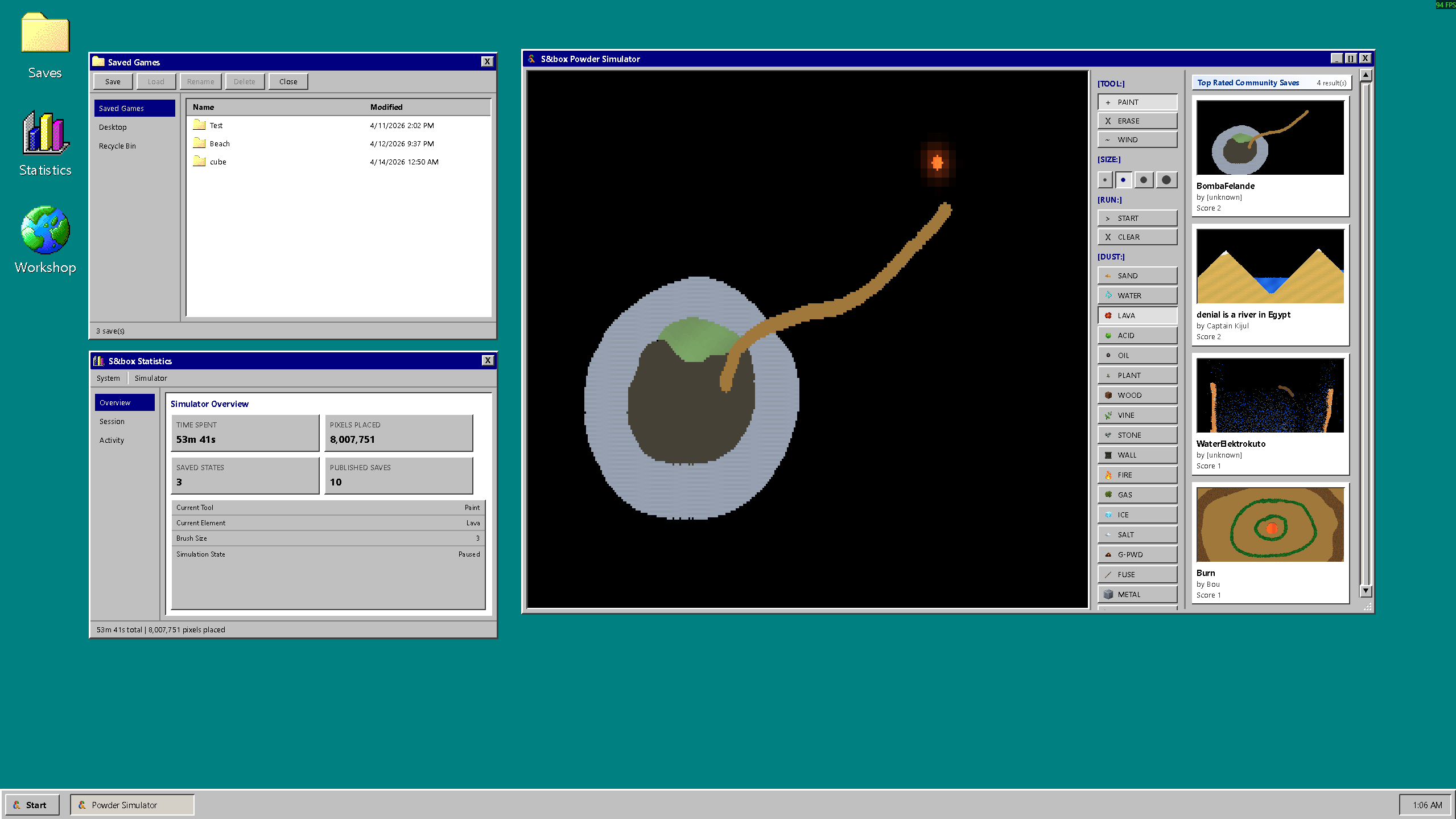Choose the METAL element
This screenshot has height=819, width=1456.
click(1137, 594)
